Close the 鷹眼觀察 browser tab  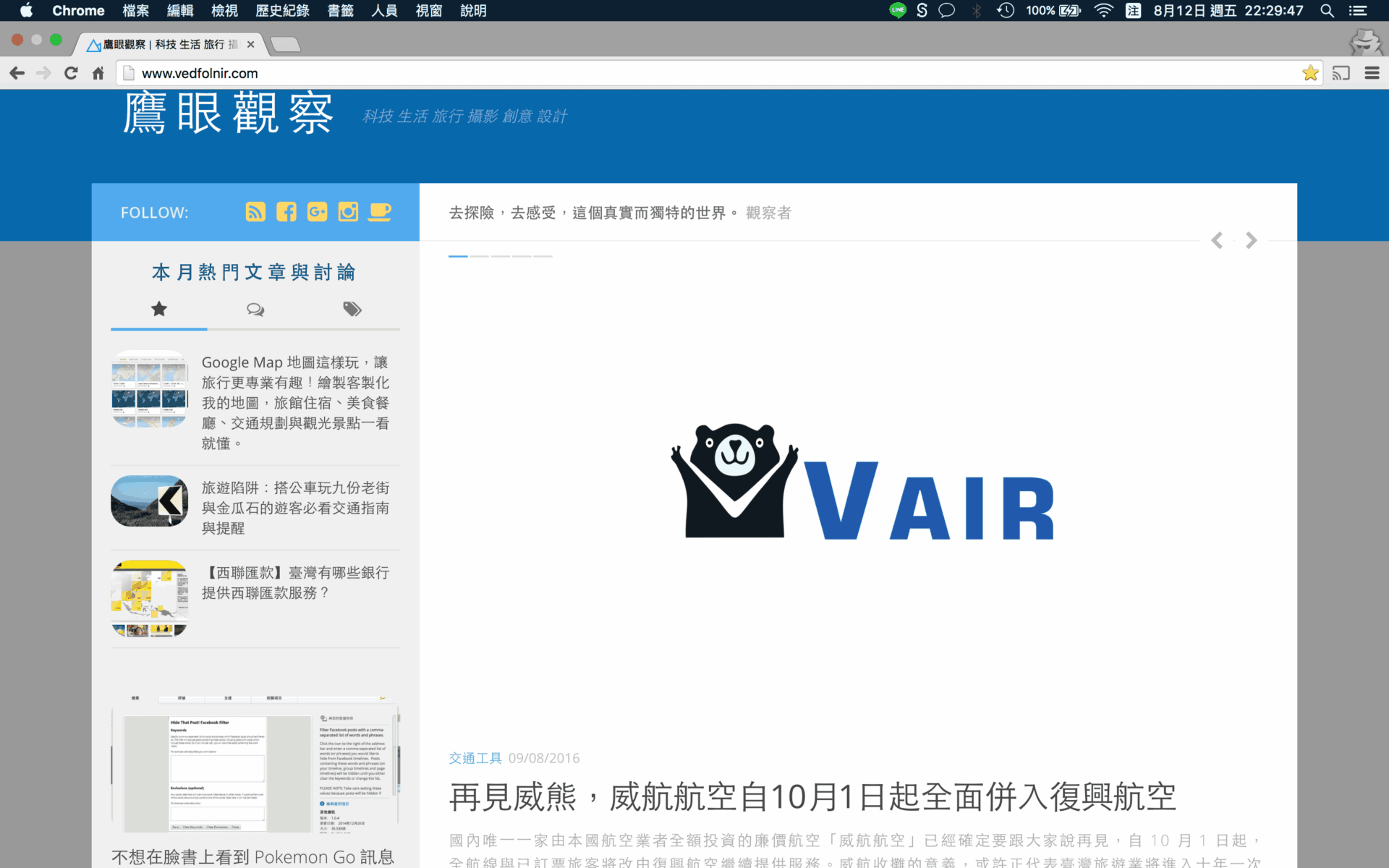click(250, 45)
